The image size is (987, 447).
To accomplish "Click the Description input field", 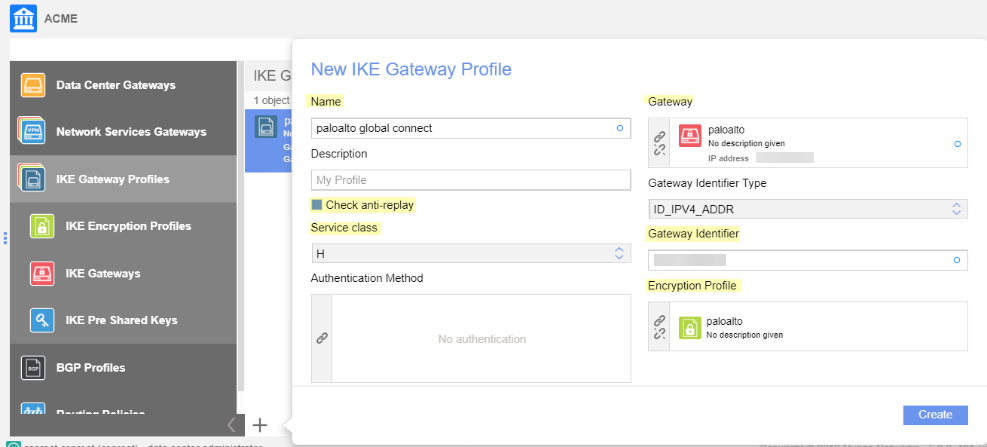I will [470, 180].
